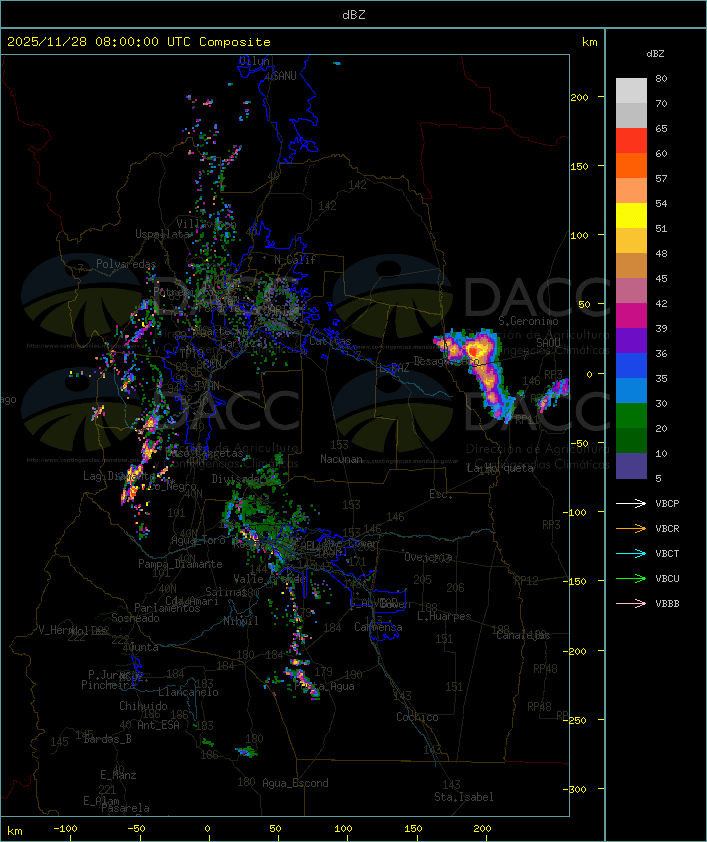
Task: Click the 80 value on the color scale
Action: coord(661,78)
